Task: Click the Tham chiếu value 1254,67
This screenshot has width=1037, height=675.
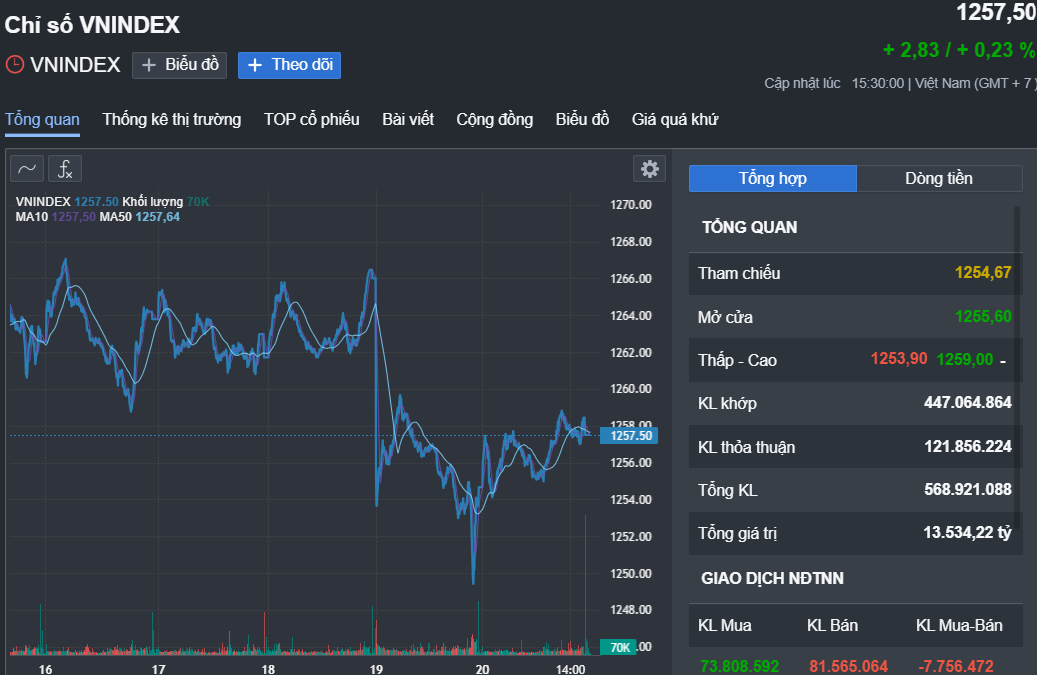Action: click(x=983, y=272)
